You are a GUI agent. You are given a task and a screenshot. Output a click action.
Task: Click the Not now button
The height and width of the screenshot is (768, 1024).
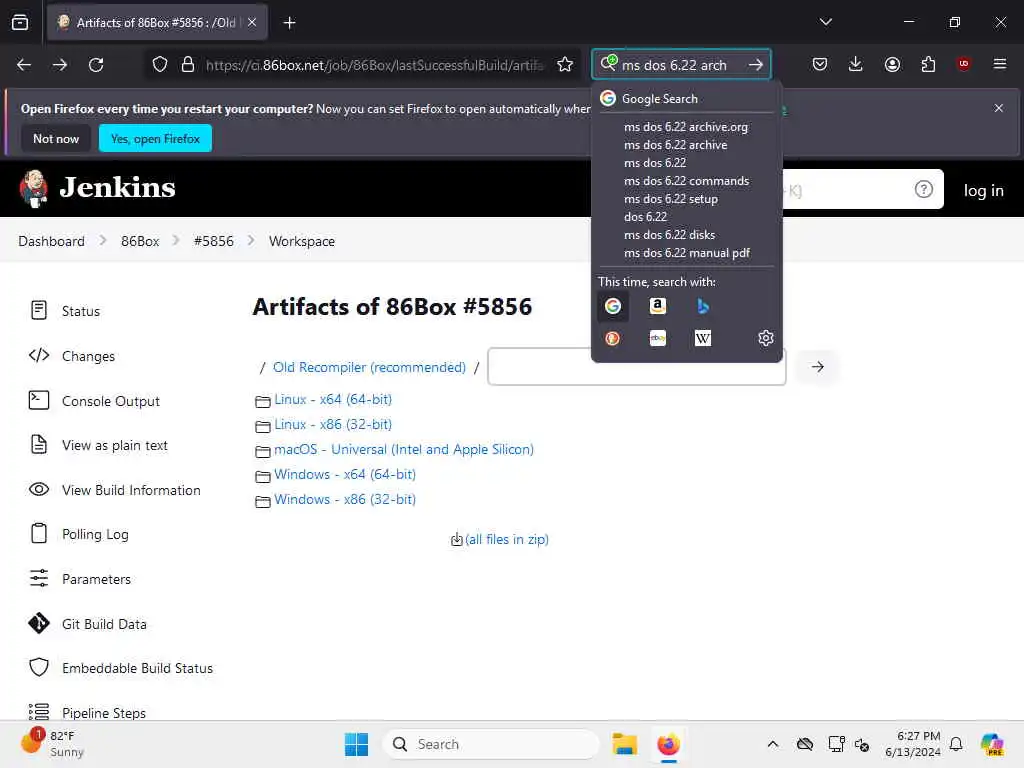pyautogui.click(x=56, y=138)
